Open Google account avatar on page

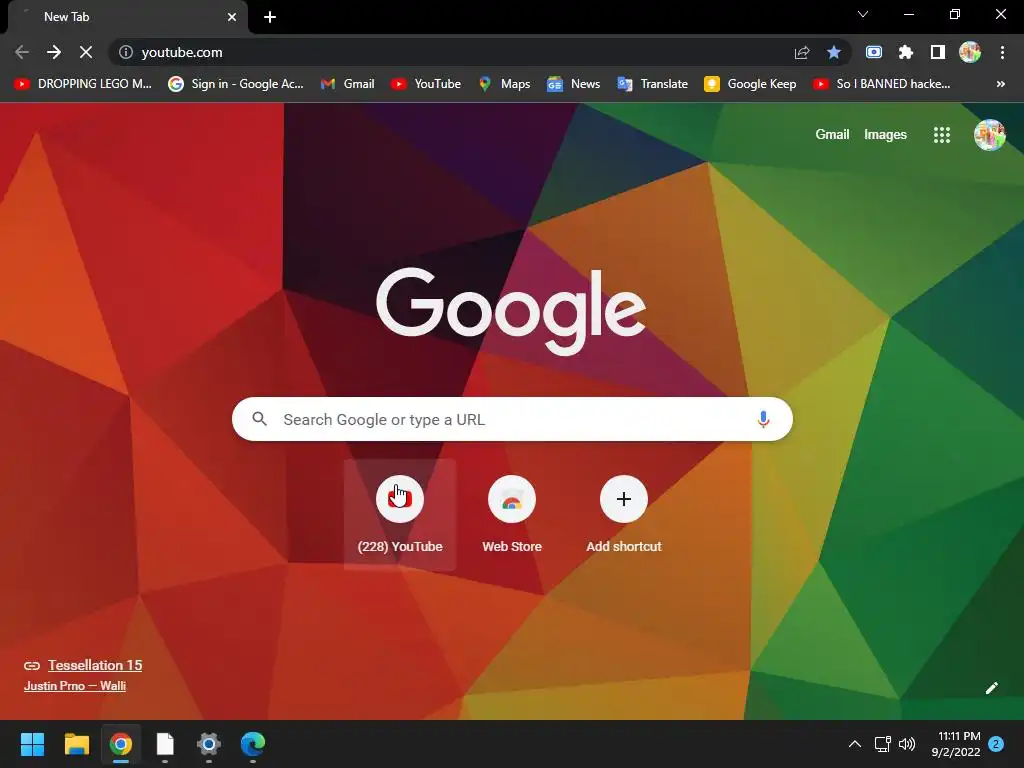point(989,135)
